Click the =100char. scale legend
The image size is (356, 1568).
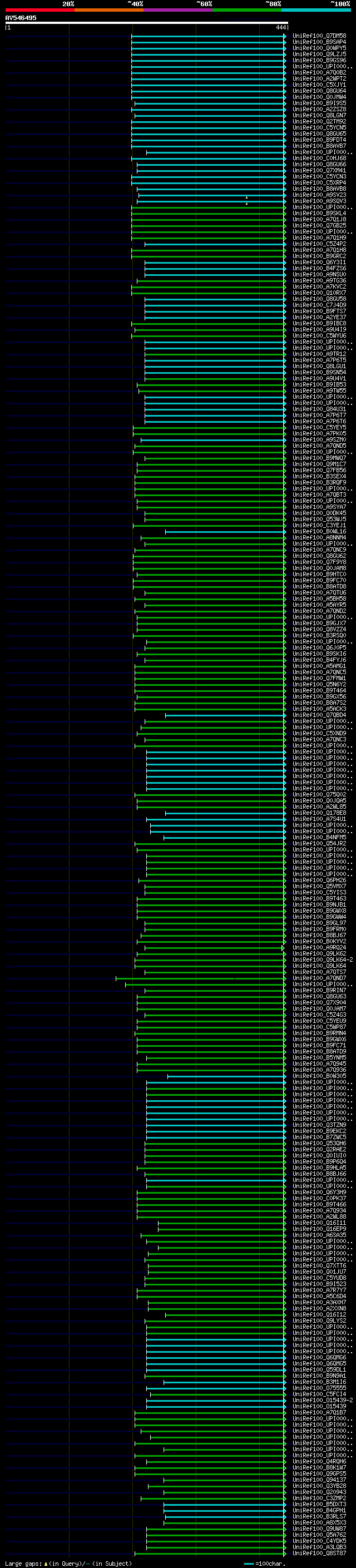pyautogui.click(x=264, y=1563)
